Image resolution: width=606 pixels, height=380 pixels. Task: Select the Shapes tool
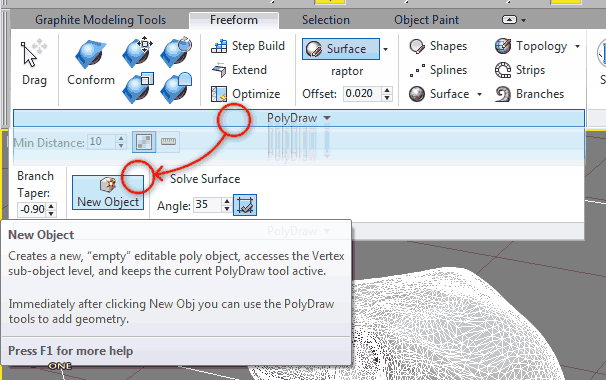tap(438, 46)
